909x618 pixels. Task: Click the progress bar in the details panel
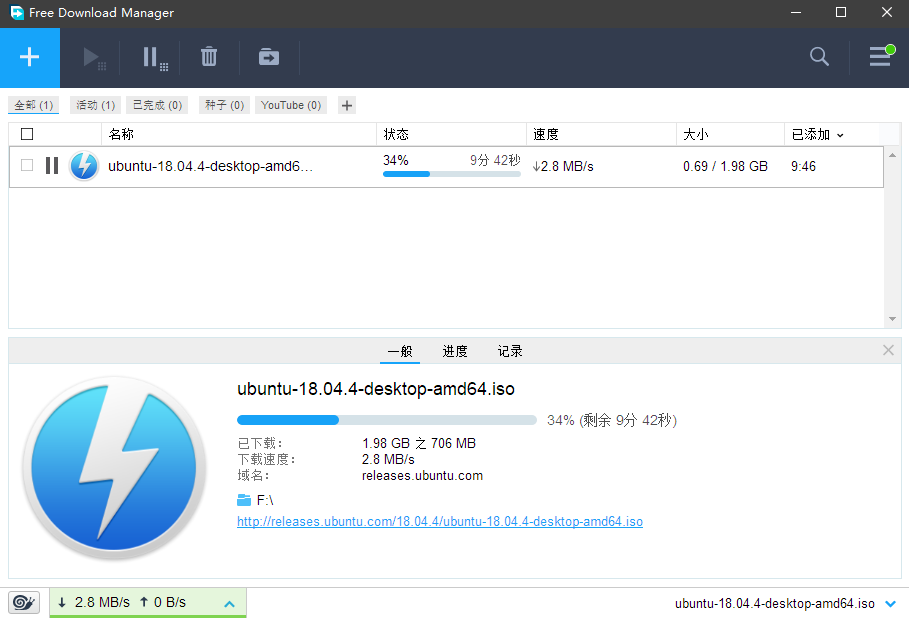(387, 420)
